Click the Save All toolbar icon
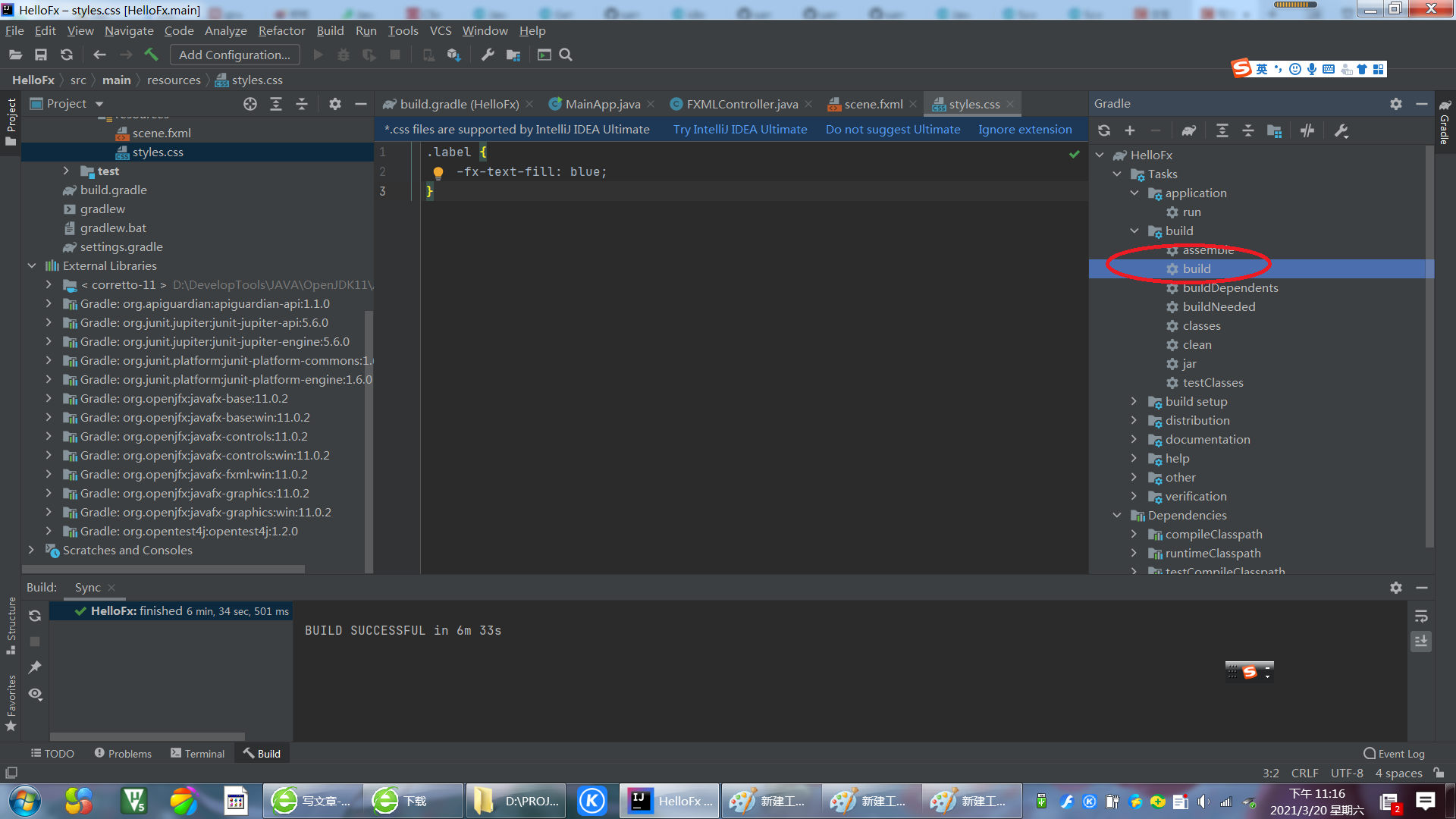 [41, 55]
